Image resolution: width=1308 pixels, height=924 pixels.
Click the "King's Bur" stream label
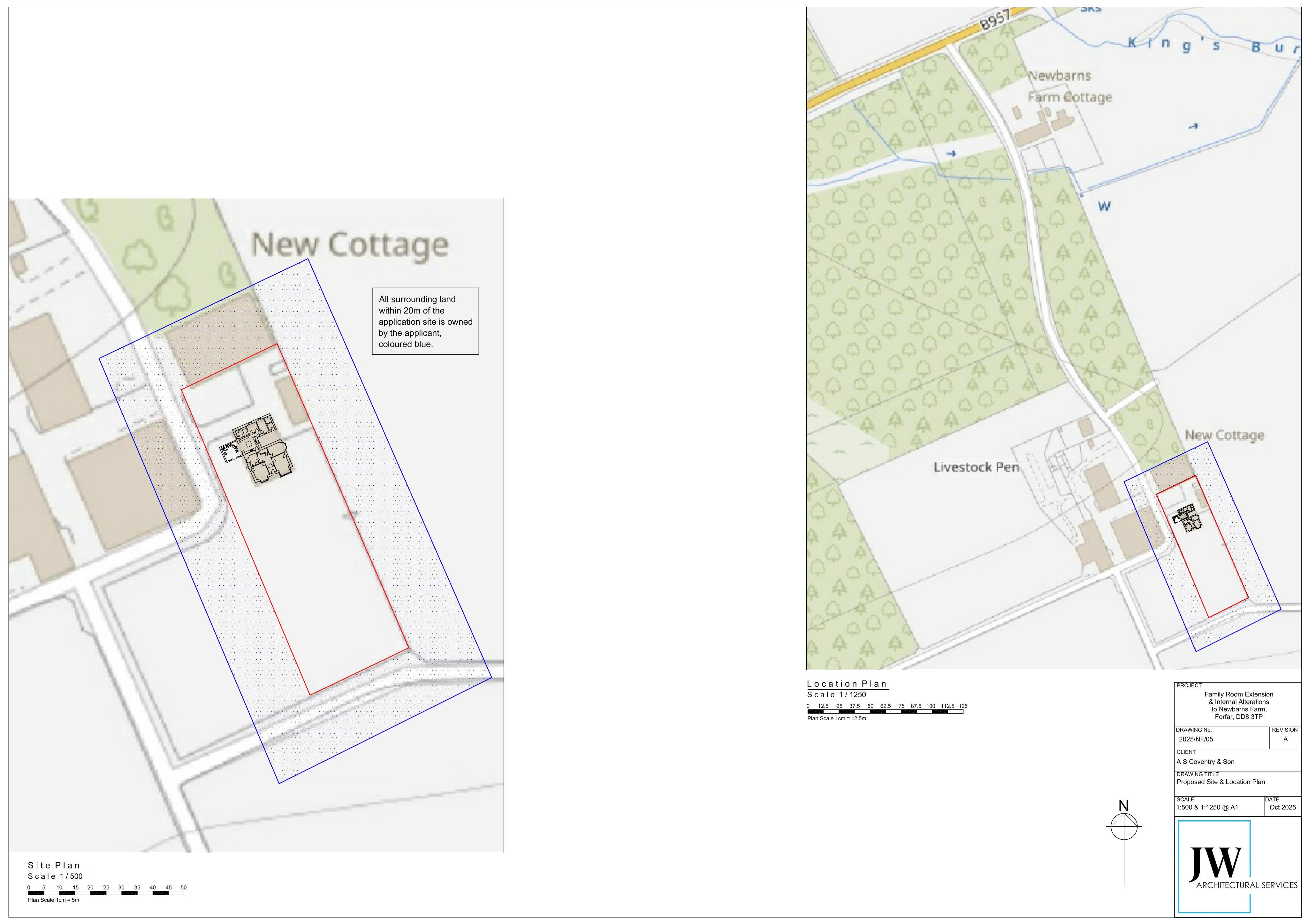tap(1214, 45)
